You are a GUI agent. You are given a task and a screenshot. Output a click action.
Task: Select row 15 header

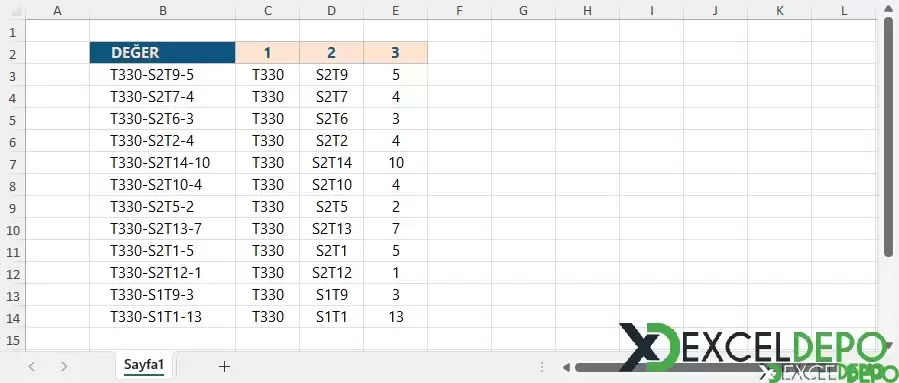13,340
